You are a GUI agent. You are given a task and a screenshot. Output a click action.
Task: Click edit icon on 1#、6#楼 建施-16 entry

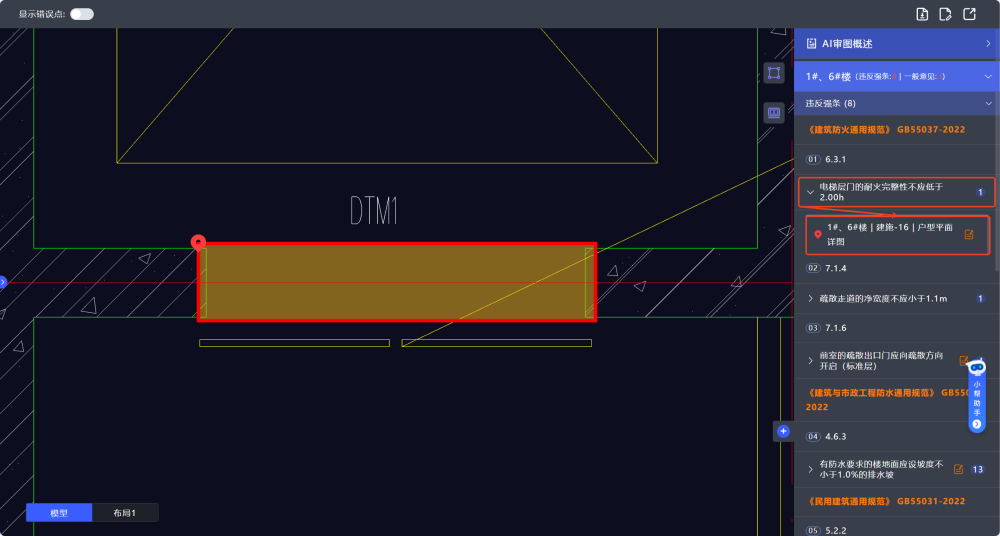click(968, 235)
